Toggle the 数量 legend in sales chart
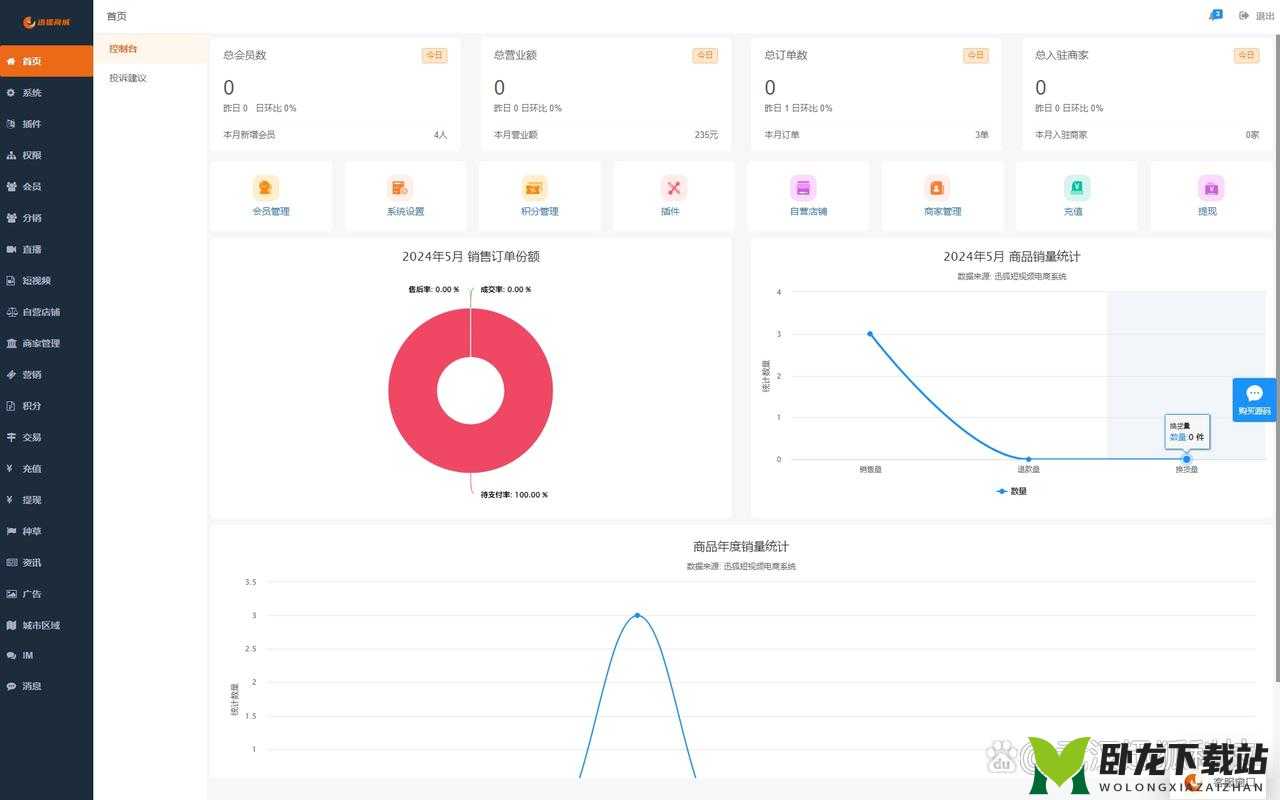This screenshot has width=1280, height=800. pos(1012,491)
